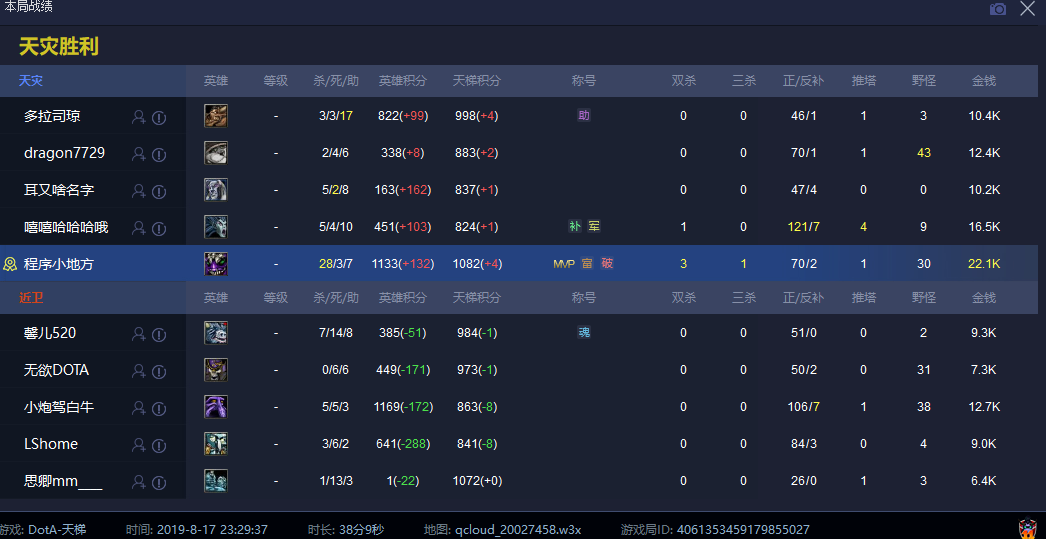Add 耳又啥名字 as a friend
This screenshot has width=1046, height=539.
pyautogui.click(x=139, y=191)
